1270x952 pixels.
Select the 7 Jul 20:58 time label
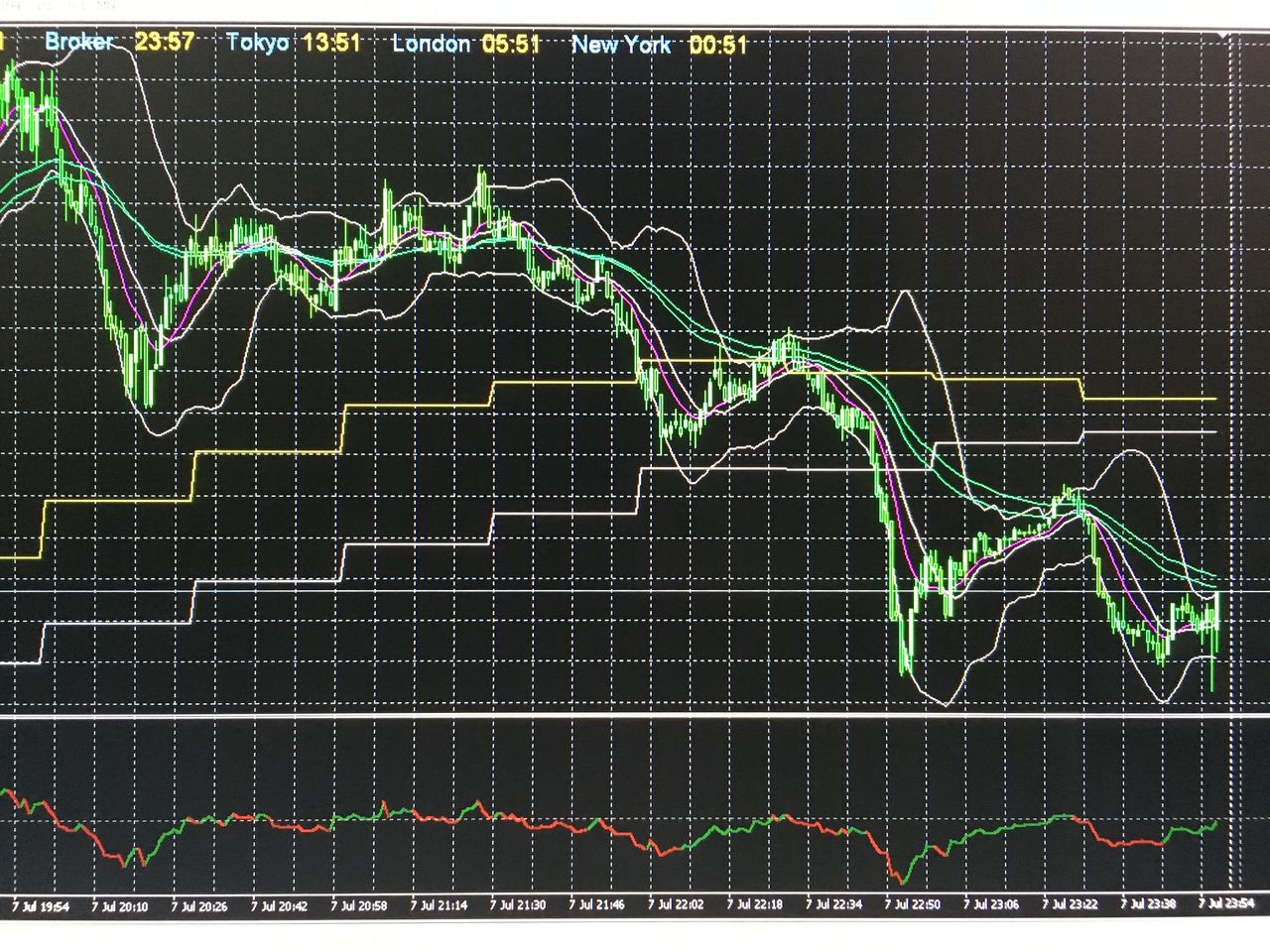(x=358, y=905)
